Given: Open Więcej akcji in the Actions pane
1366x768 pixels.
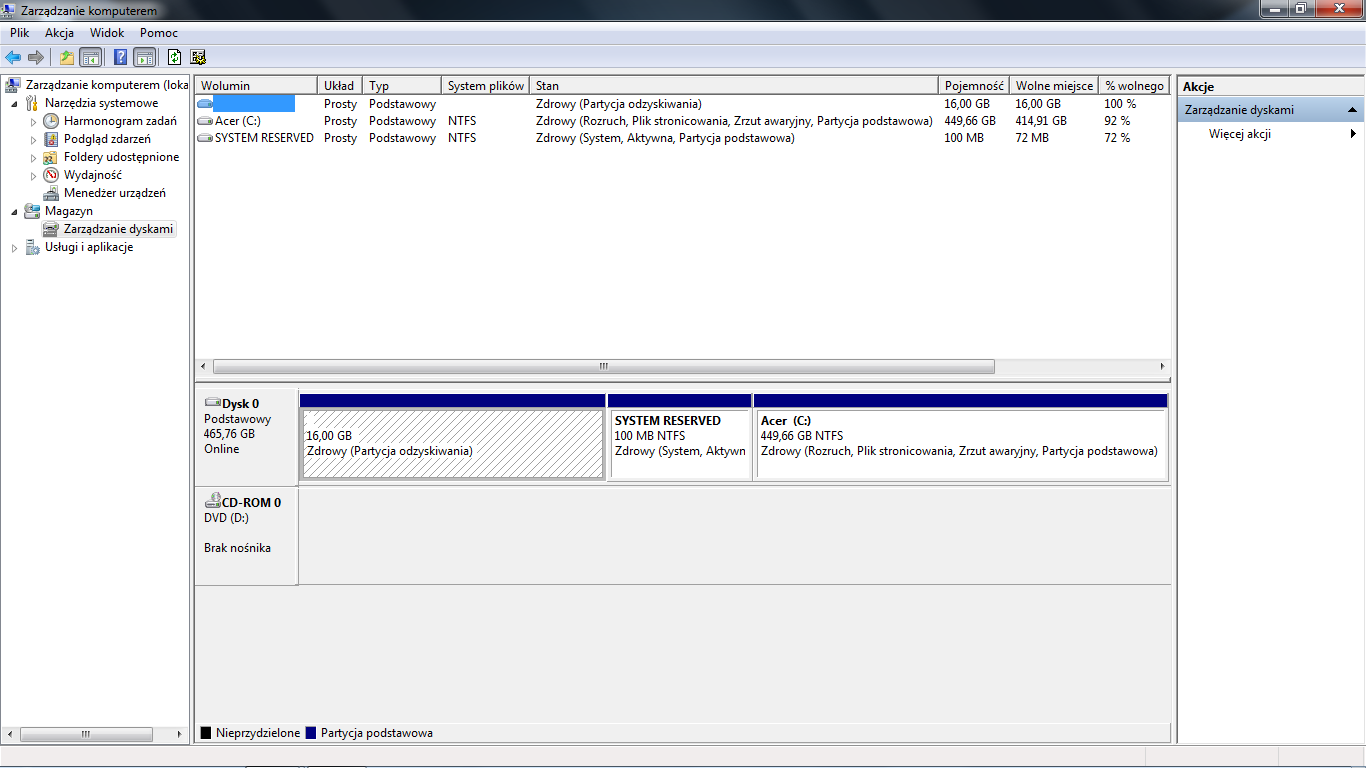Looking at the screenshot, I should (x=1239, y=134).
